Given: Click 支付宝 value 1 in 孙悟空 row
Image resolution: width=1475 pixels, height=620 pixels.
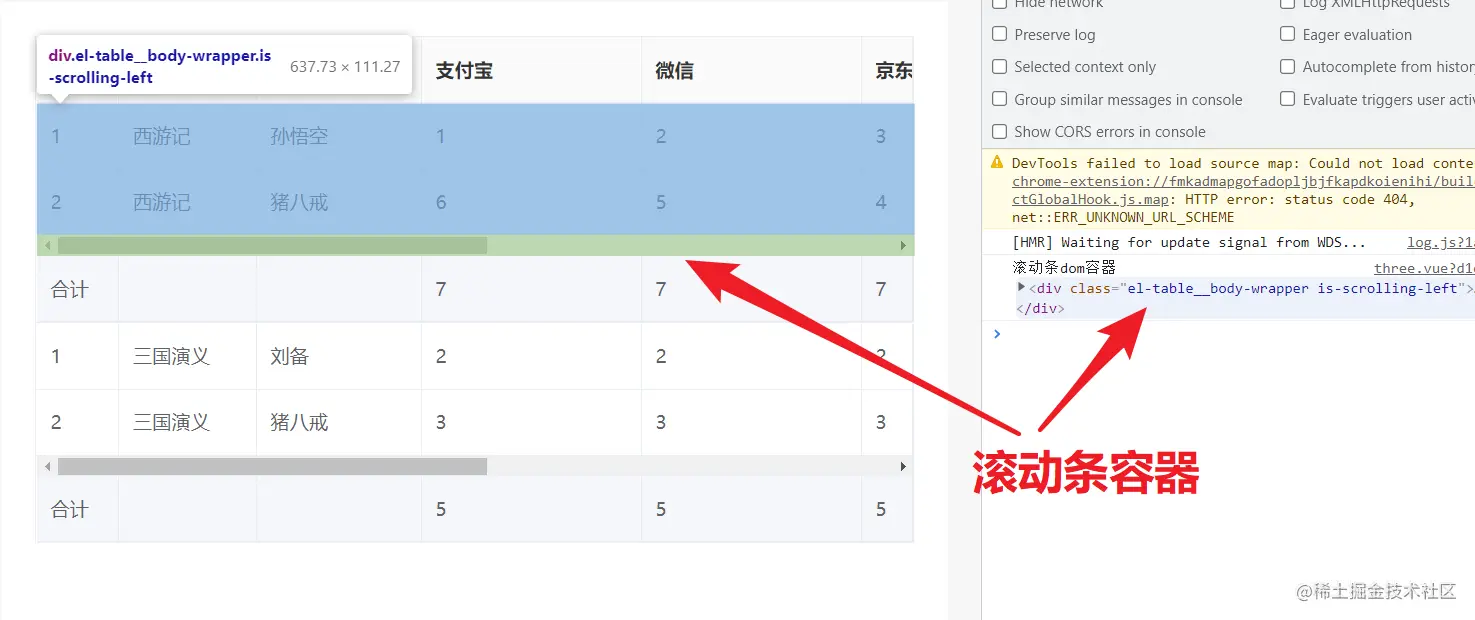Looking at the screenshot, I should tap(441, 136).
